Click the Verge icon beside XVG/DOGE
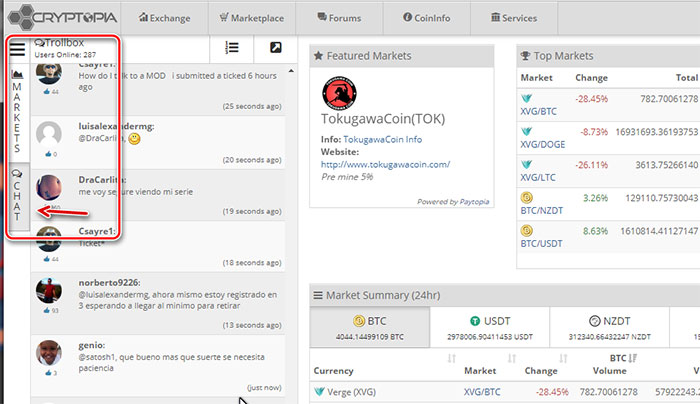 [x=527, y=131]
